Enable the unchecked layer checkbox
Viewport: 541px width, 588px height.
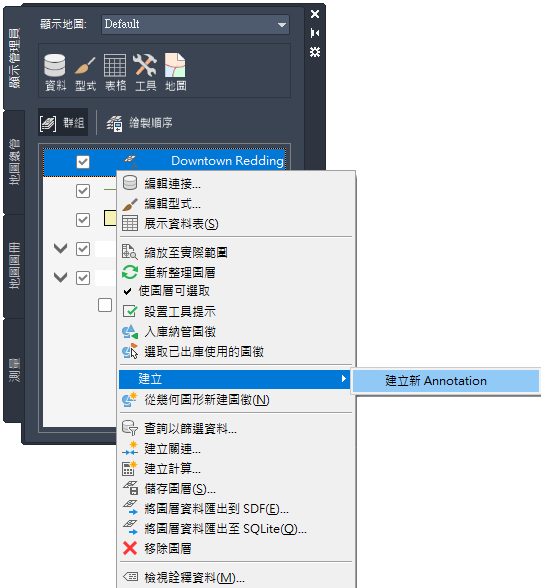tap(105, 305)
